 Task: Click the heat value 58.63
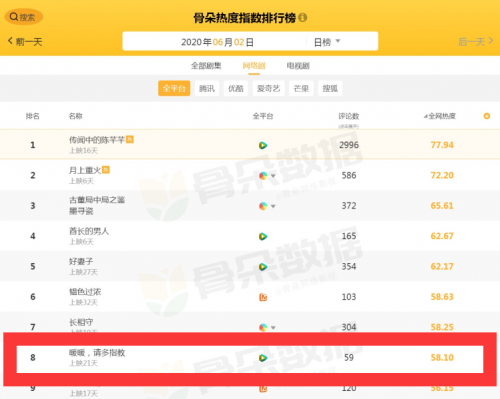[x=442, y=296]
